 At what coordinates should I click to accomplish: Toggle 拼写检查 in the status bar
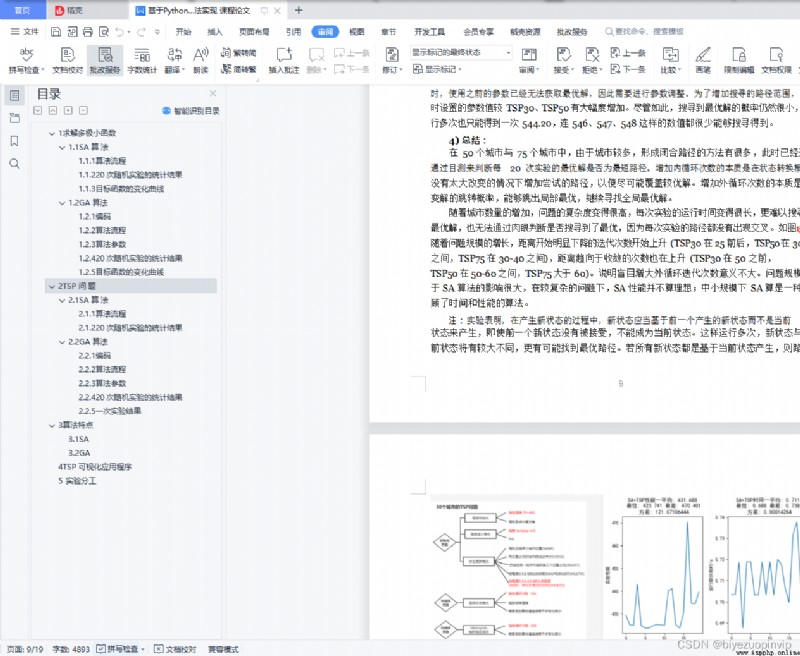(120, 649)
